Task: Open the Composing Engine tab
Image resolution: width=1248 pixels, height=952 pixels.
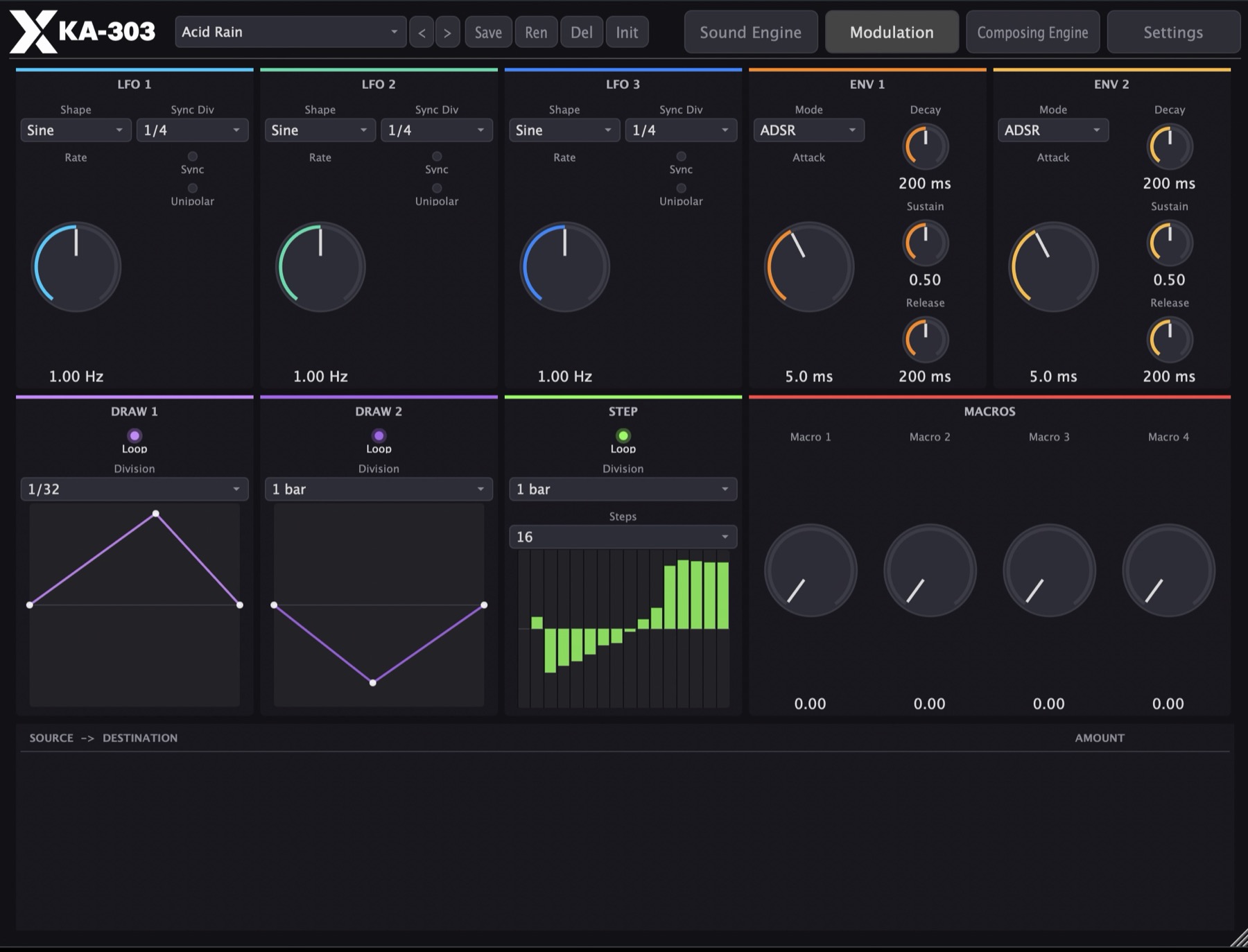Action: pyautogui.click(x=1032, y=32)
